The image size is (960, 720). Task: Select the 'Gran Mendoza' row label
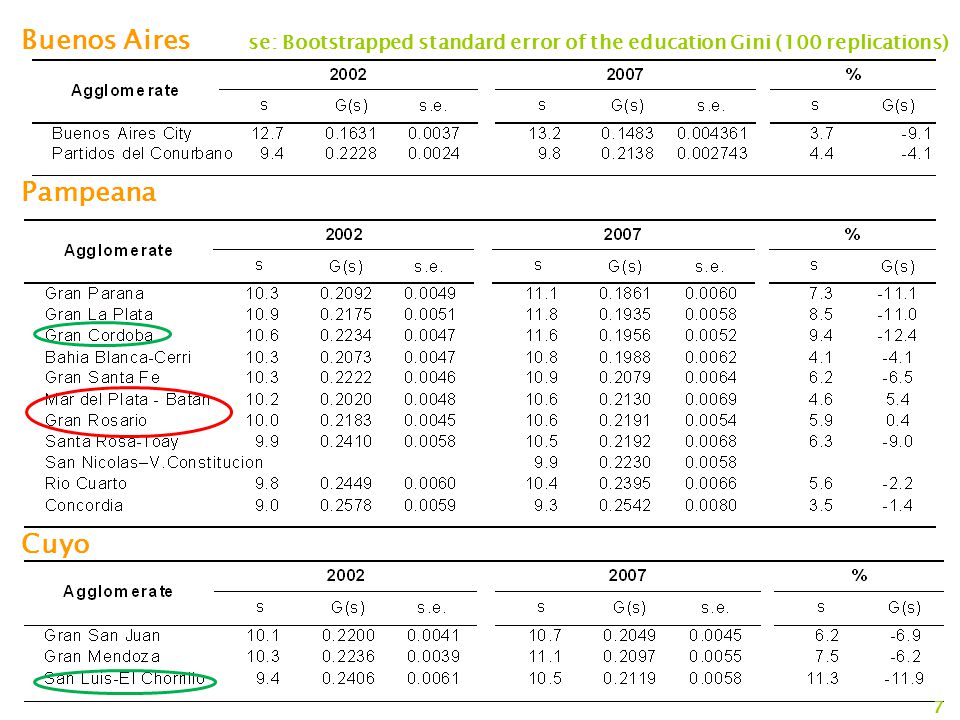click(x=102, y=656)
